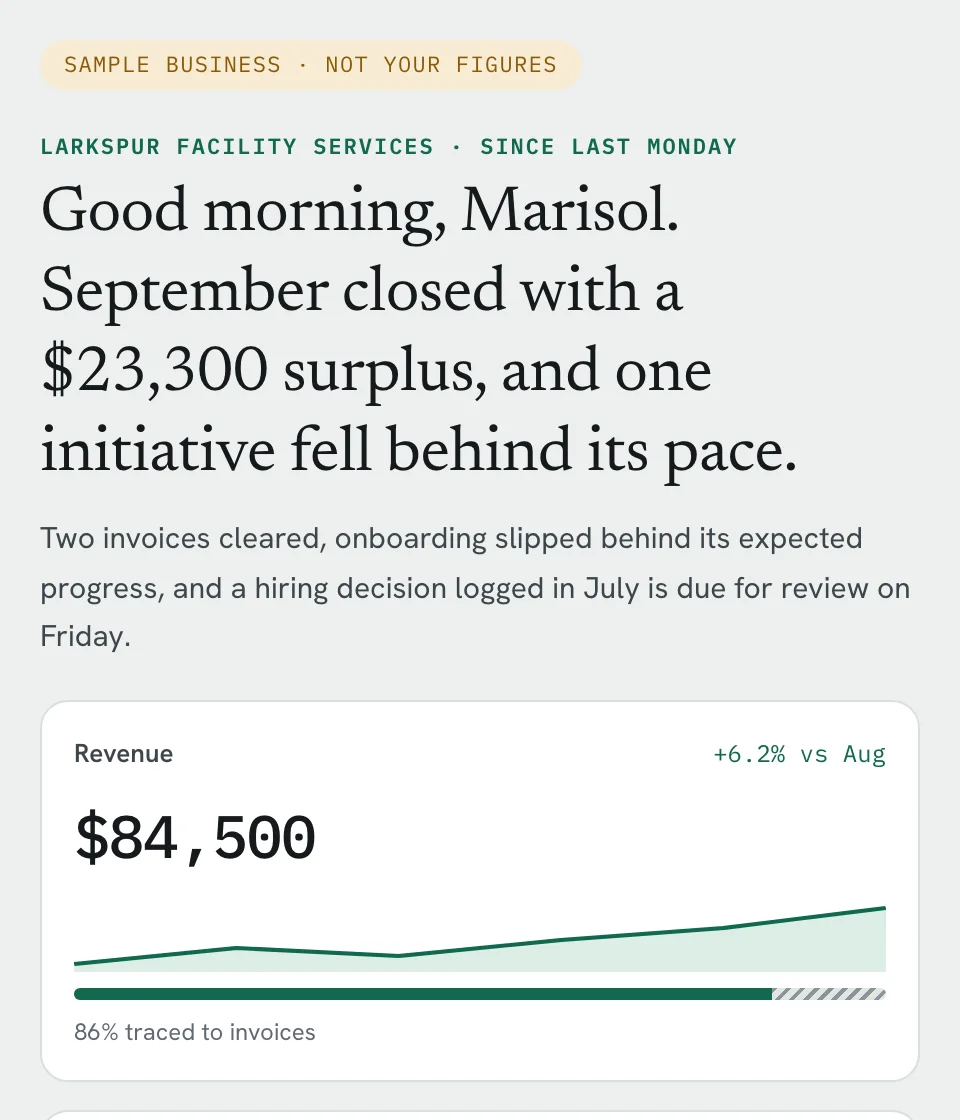Click the +6.2% vs Aug change indicator

click(x=799, y=754)
